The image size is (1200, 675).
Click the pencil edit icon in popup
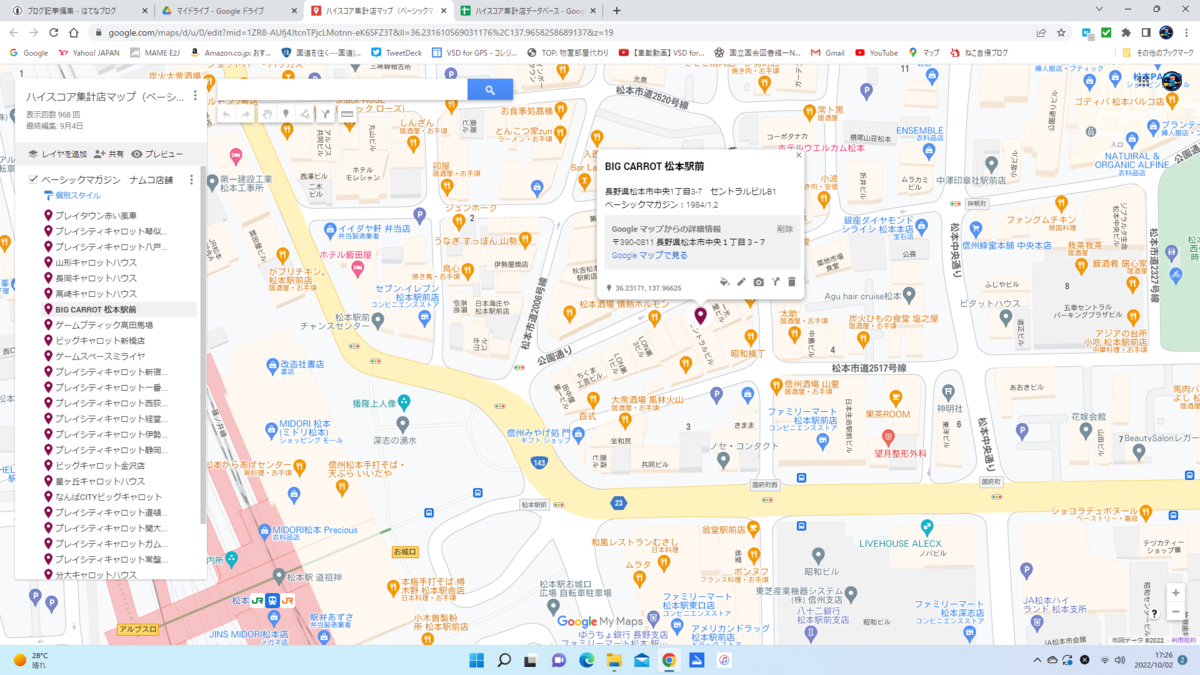click(x=742, y=282)
